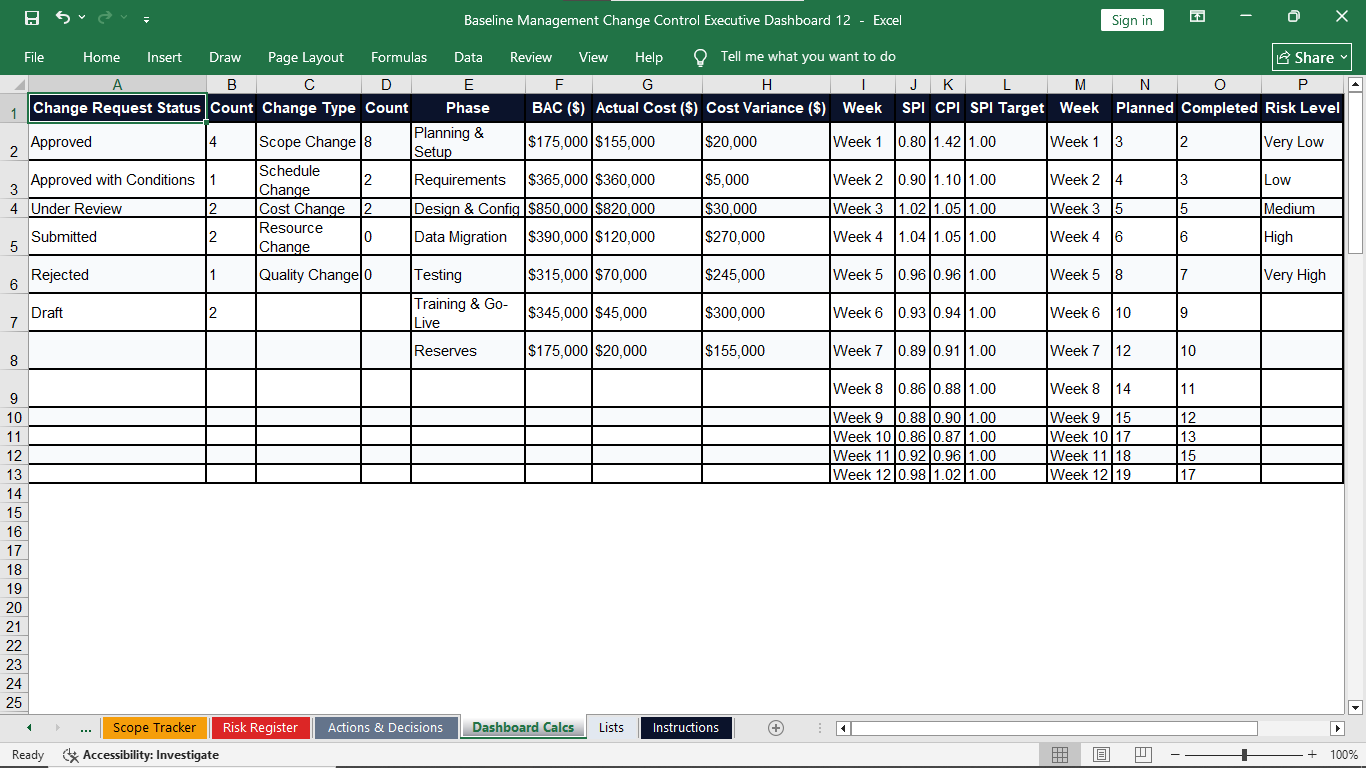Switch to the Lists sheet tab

click(611, 728)
